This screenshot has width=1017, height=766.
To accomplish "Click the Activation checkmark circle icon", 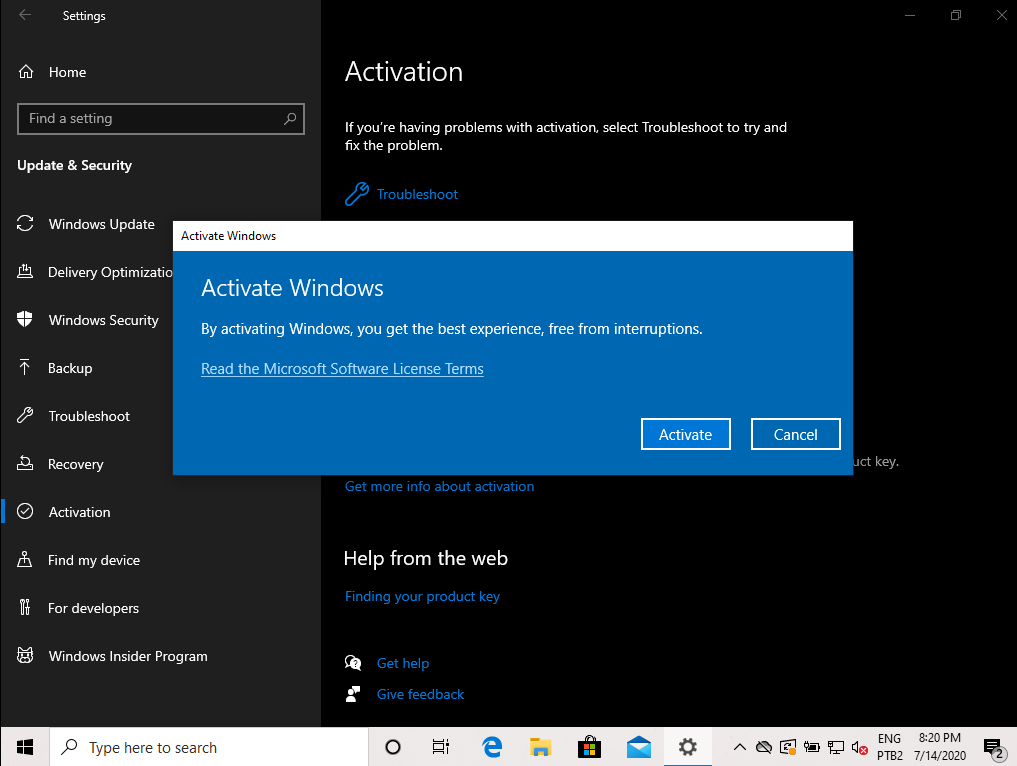I will (25, 511).
